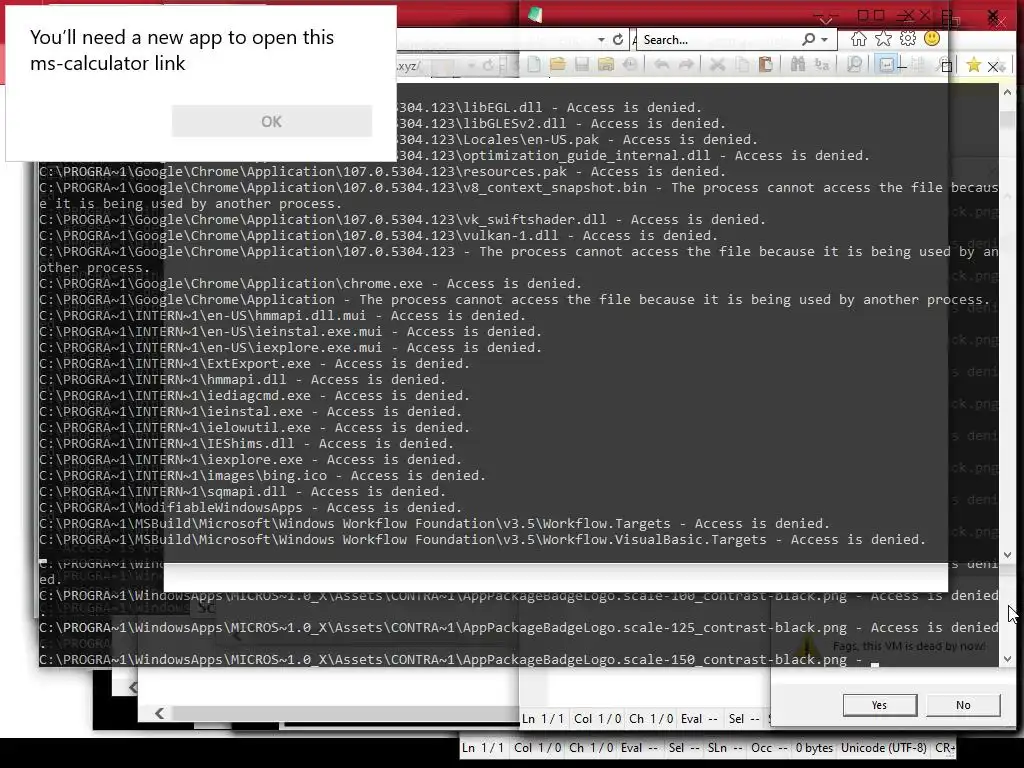Click the zoom magnifier icon in Notepad2
The height and width of the screenshot is (768, 1024).
(854, 65)
